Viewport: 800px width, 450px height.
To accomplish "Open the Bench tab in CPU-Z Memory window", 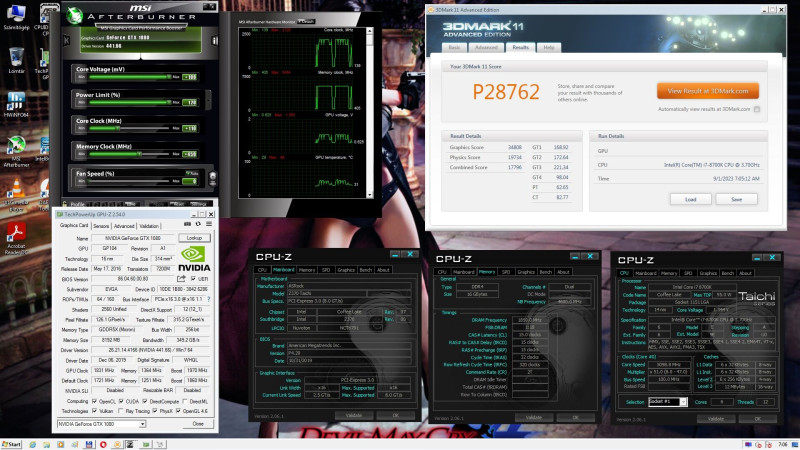I will (545, 272).
